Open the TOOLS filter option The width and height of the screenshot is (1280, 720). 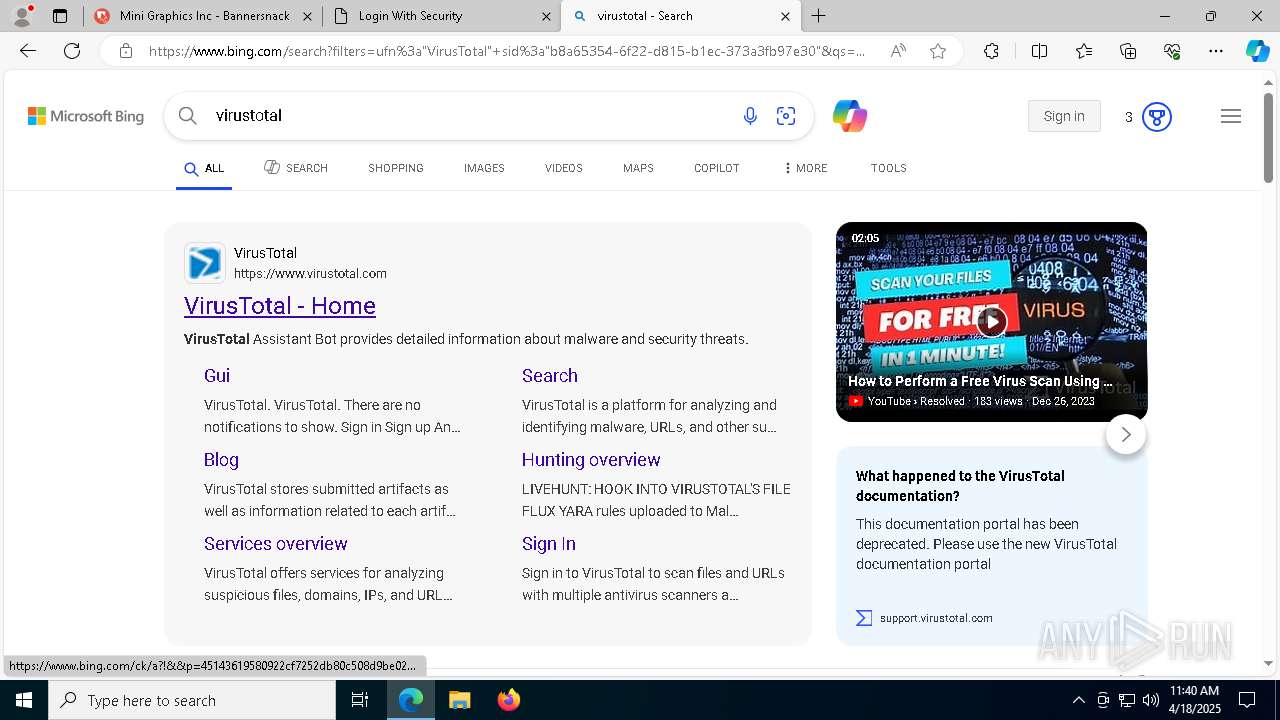[889, 168]
